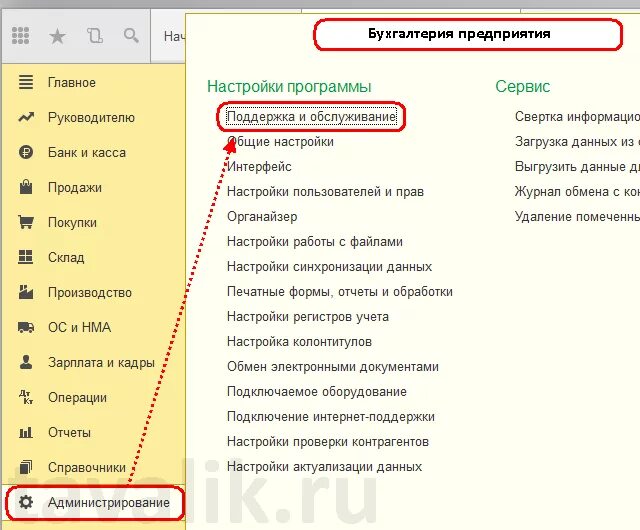Open Интерфейс settings link
This screenshot has width=640, height=530.
[x=259, y=167]
